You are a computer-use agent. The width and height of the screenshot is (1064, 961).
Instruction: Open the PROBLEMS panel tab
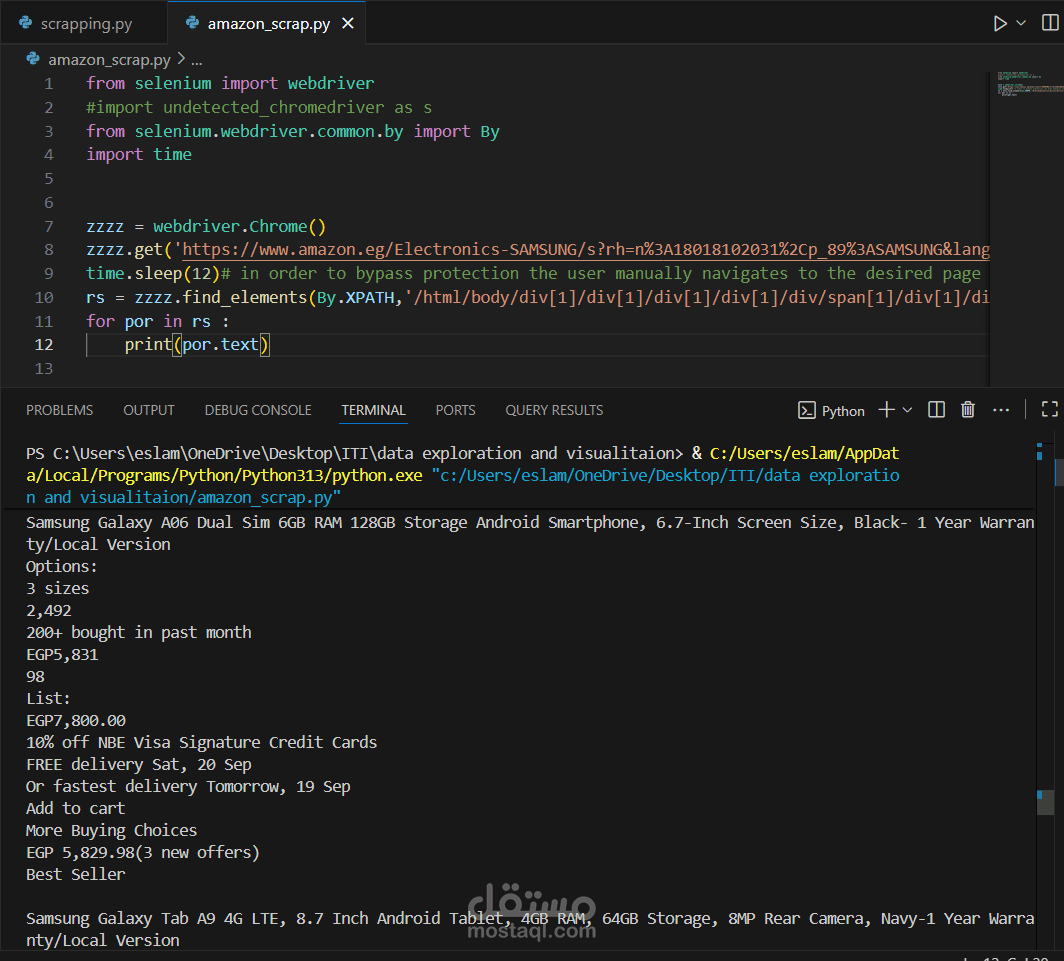[60, 410]
